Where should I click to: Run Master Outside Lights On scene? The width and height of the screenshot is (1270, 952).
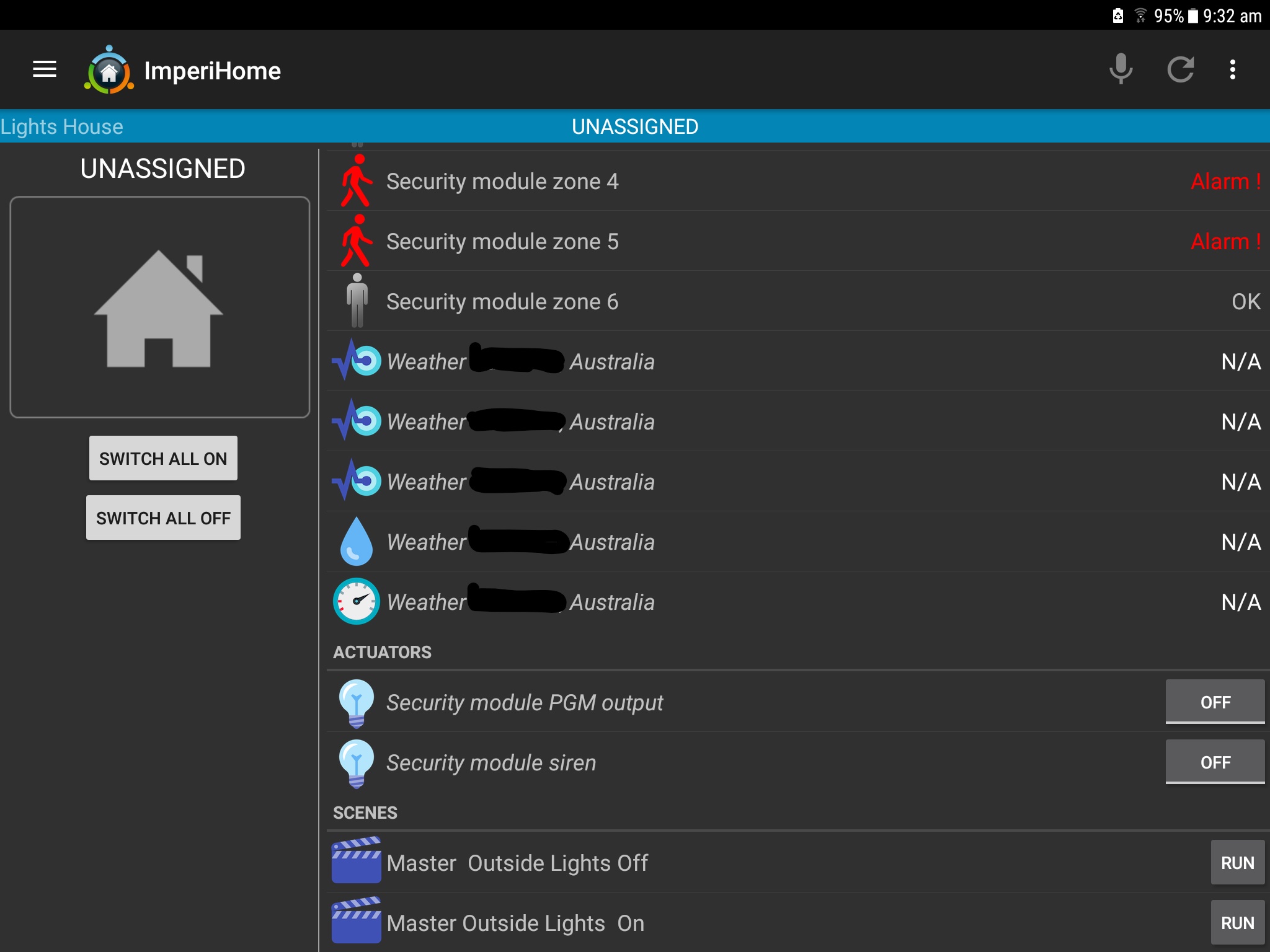(1237, 922)
